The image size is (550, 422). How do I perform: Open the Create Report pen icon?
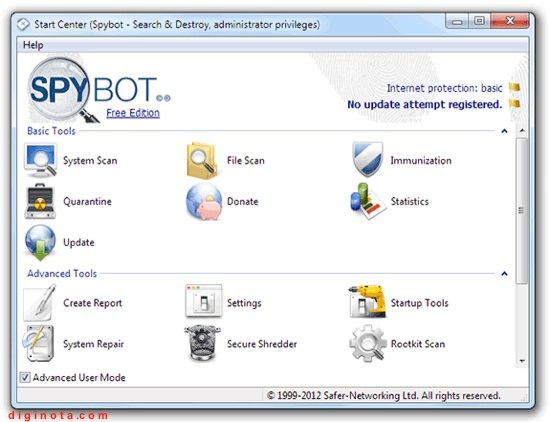[x=39, y=302]
